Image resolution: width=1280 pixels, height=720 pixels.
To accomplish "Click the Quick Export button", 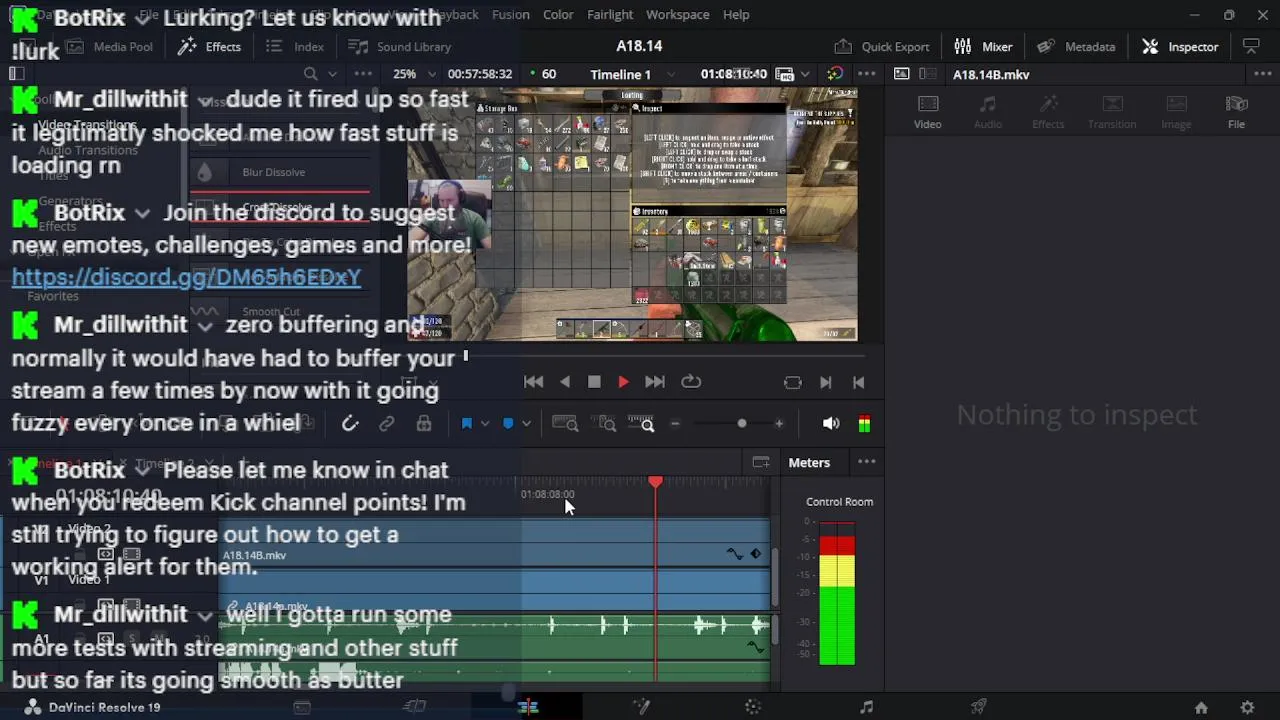I will click(x=882, y=46).
